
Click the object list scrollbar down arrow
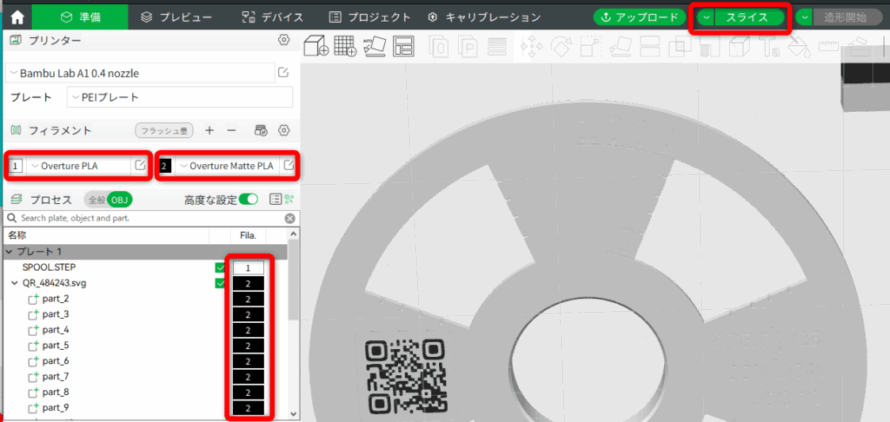point(293,413)
